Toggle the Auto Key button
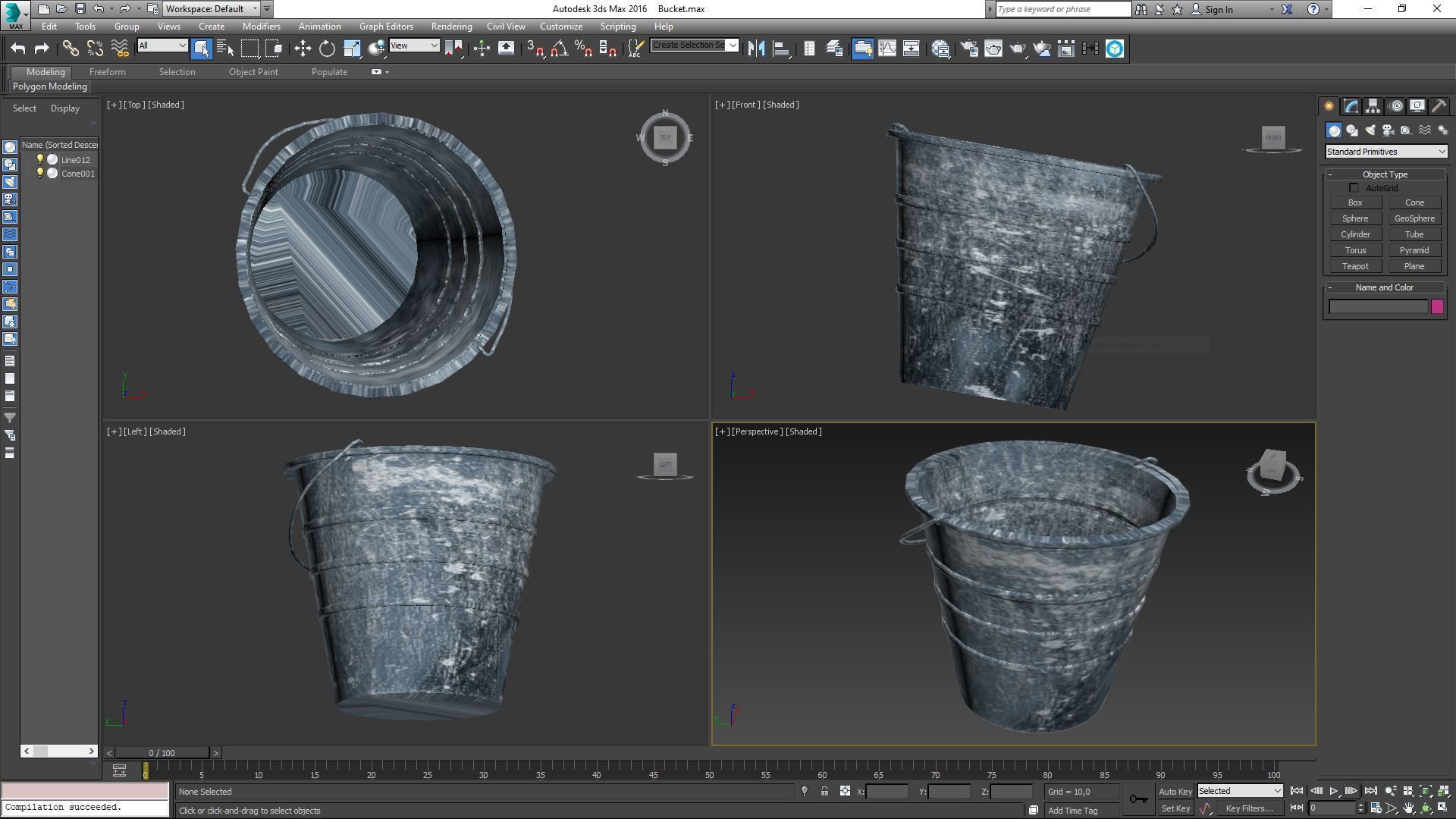The height and width of the screenshot is (819, 1456). click(x=1175, y=791)
